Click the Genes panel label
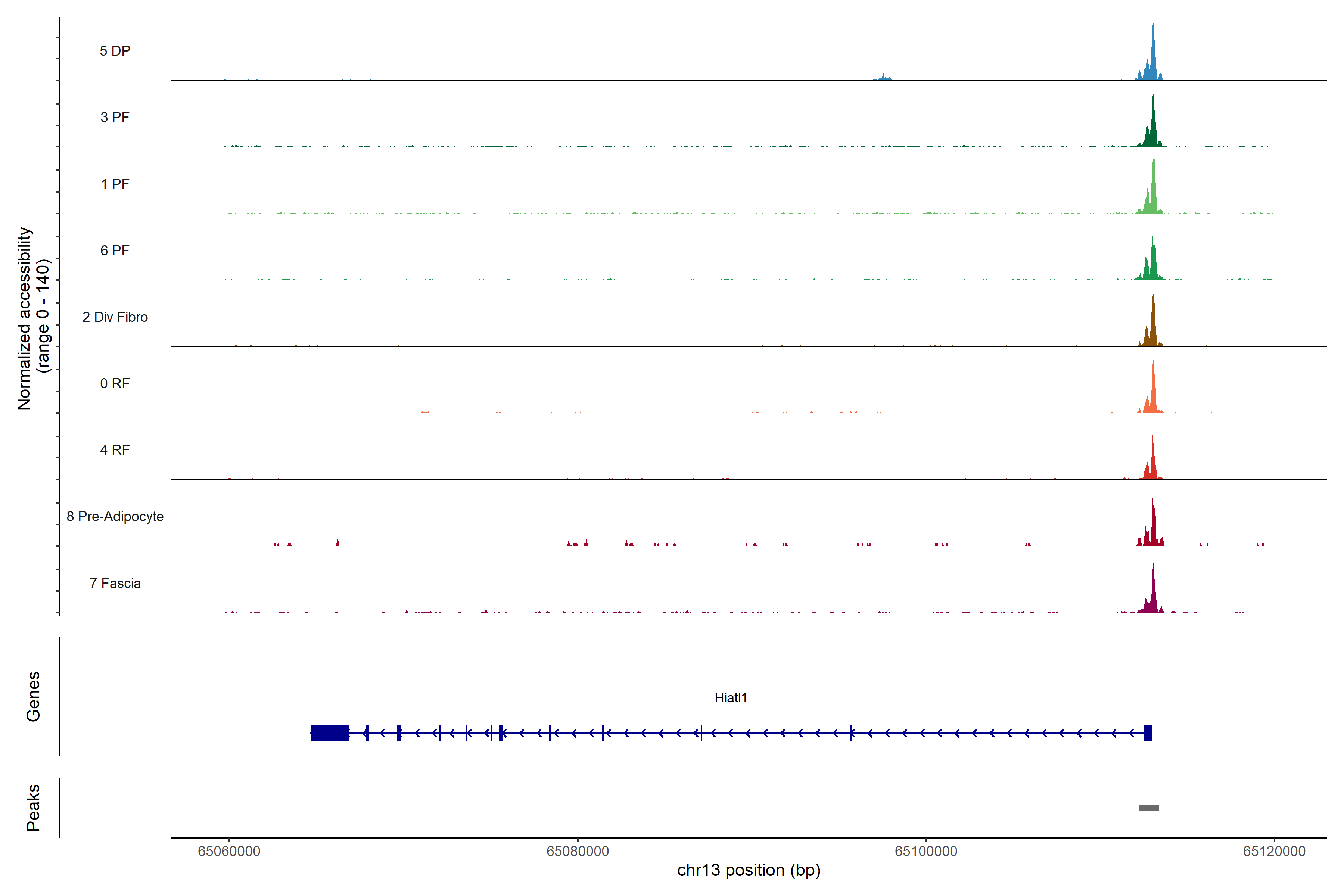The width and height of the screenshot is (1344, 896). 33,697
